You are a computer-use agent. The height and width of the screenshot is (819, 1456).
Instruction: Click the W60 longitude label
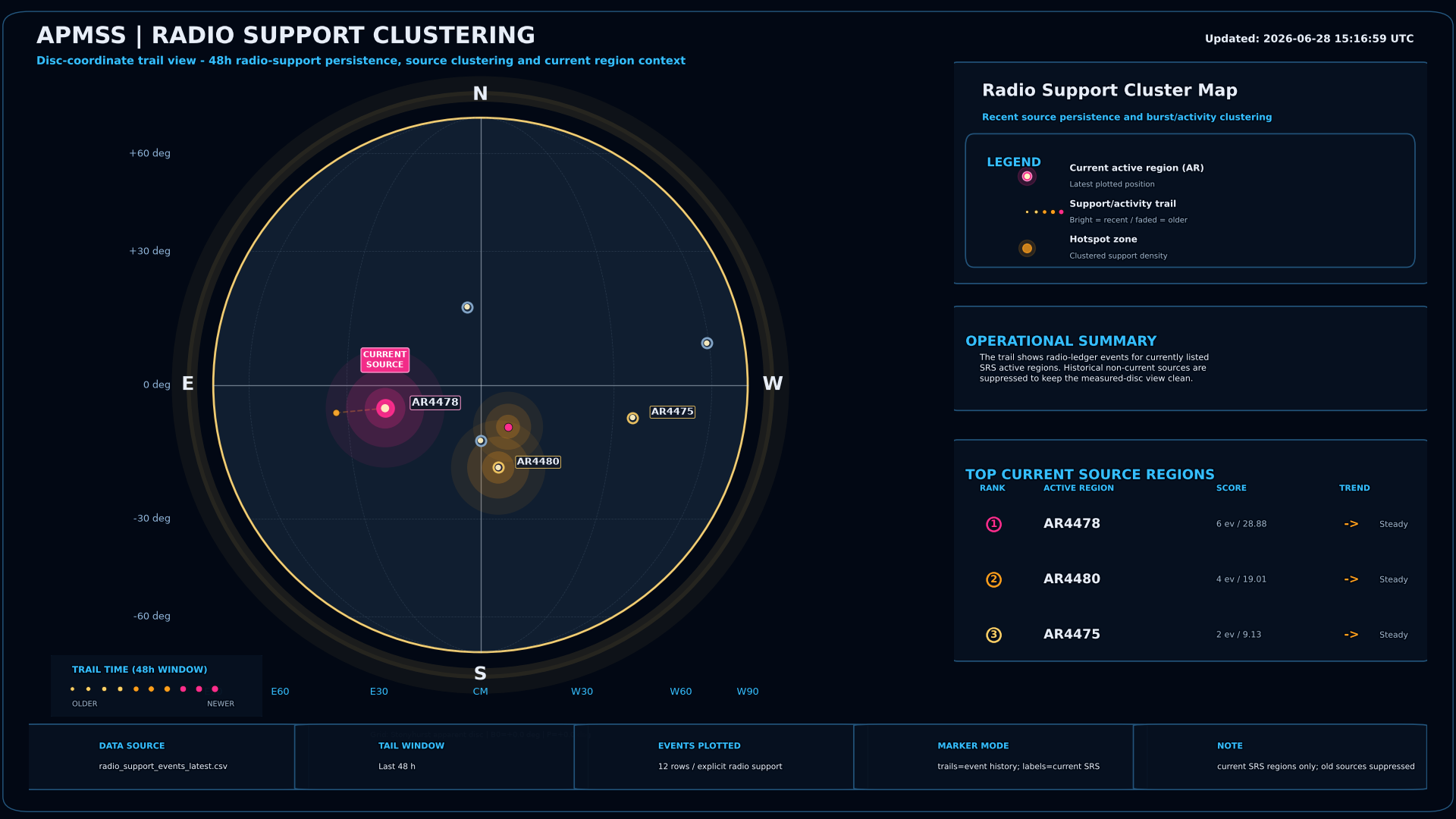(680, 692)
